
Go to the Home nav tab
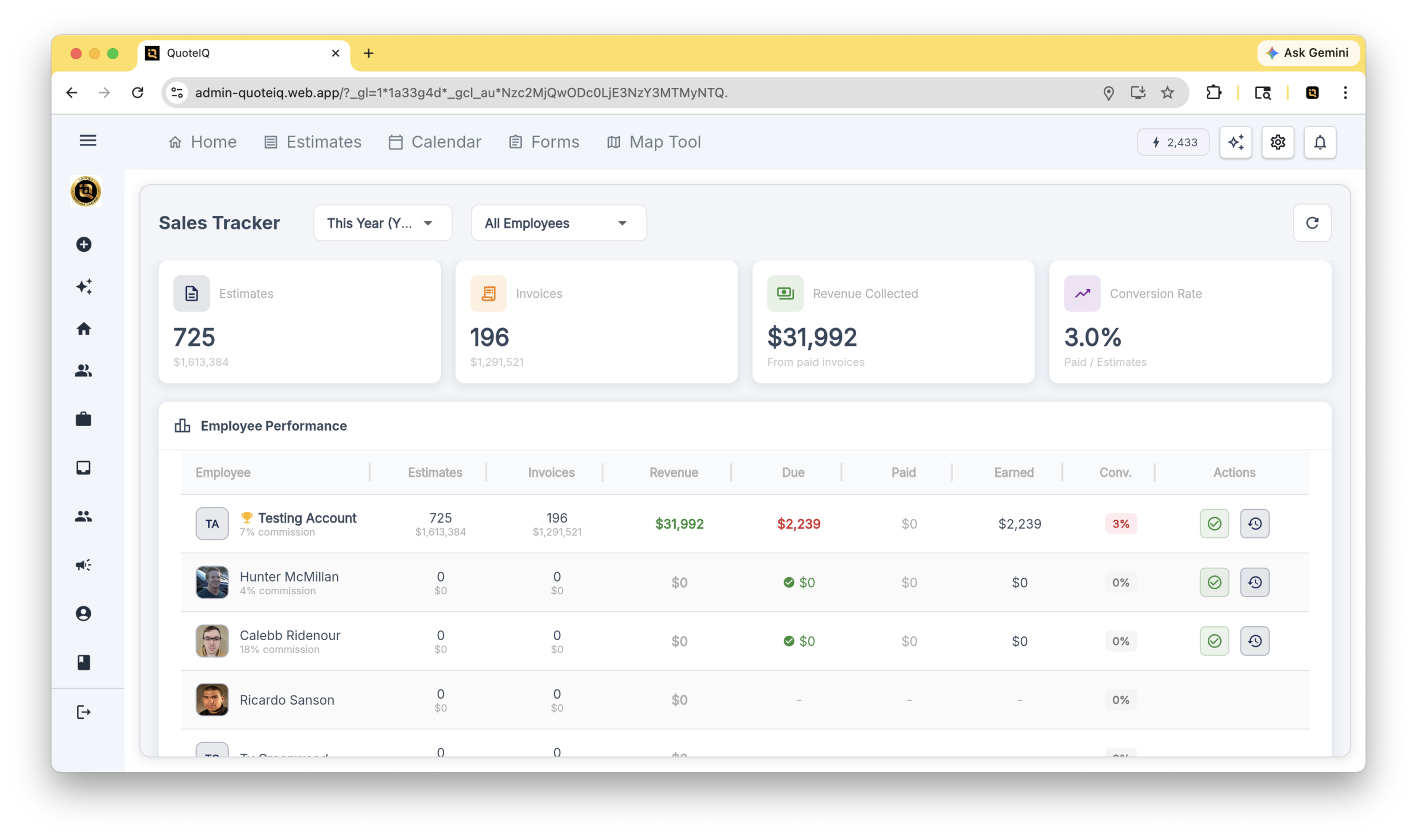pyautogui.click(x=203, y=142)
